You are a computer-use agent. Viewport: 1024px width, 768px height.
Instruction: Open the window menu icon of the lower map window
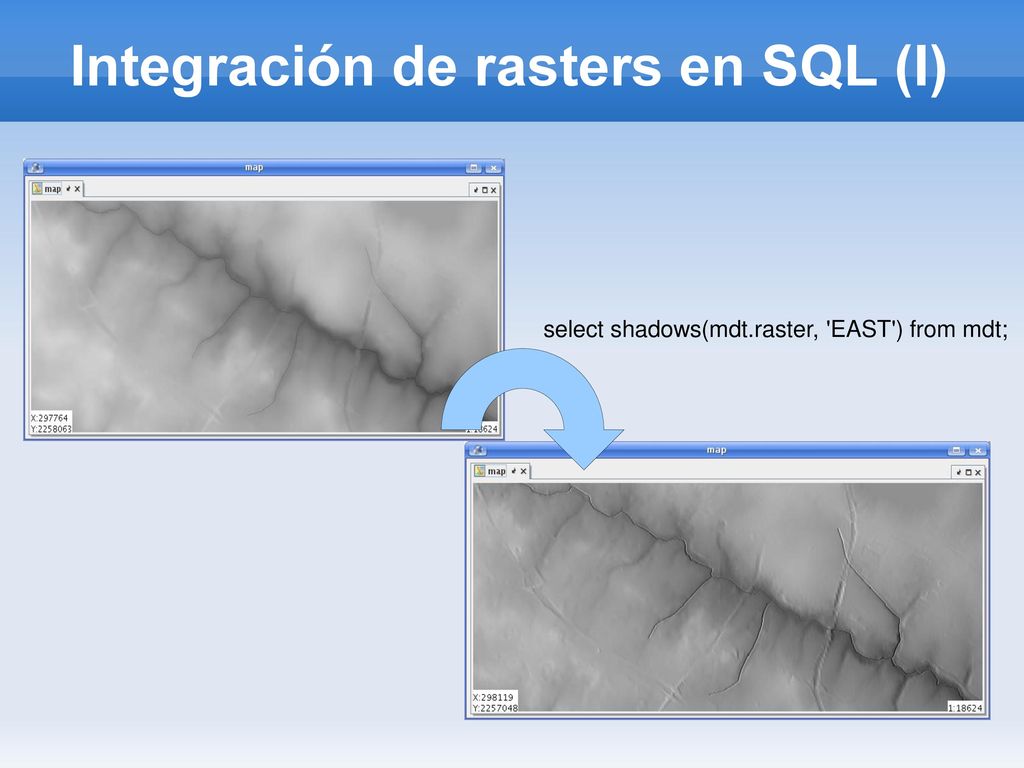[477, 450]
